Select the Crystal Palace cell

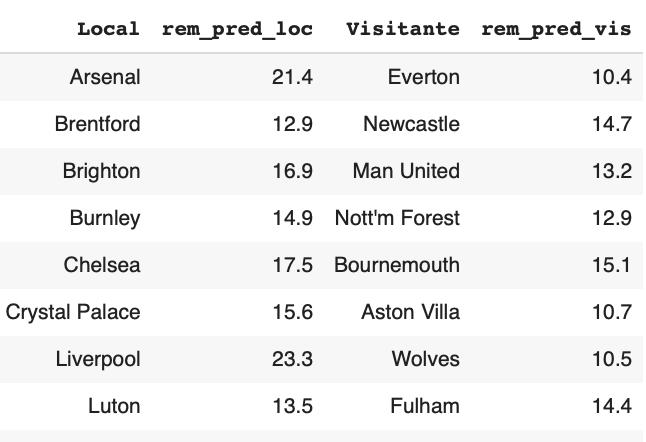(73, 312)
